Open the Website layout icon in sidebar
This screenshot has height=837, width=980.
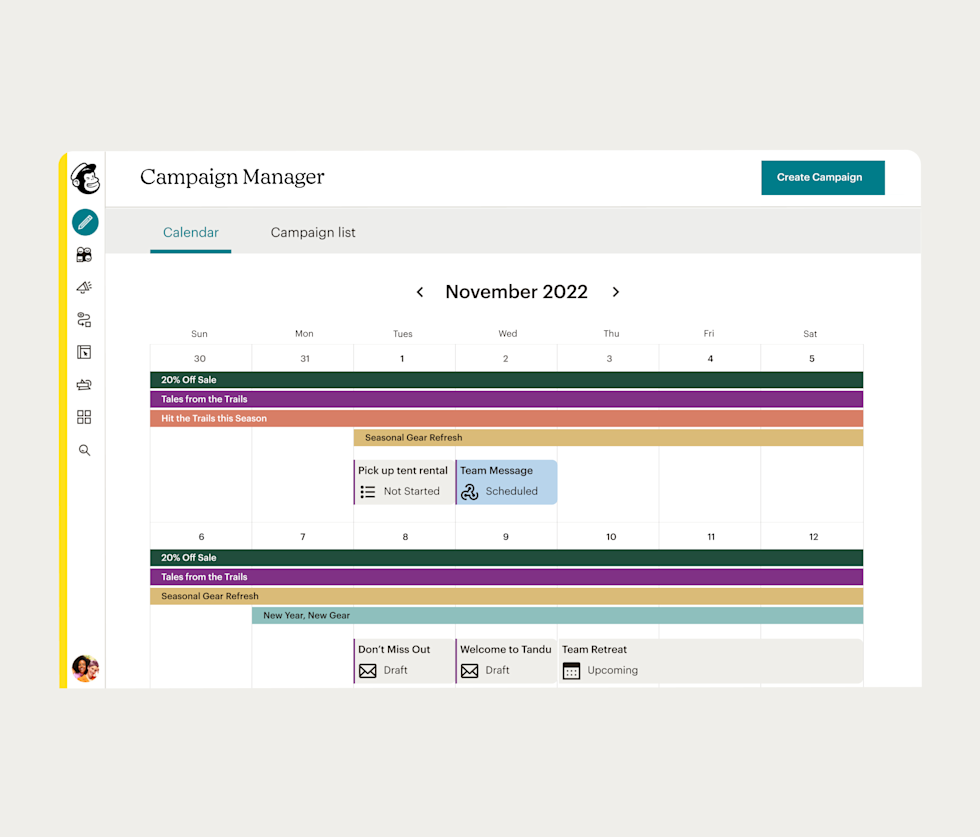[84, 352]
